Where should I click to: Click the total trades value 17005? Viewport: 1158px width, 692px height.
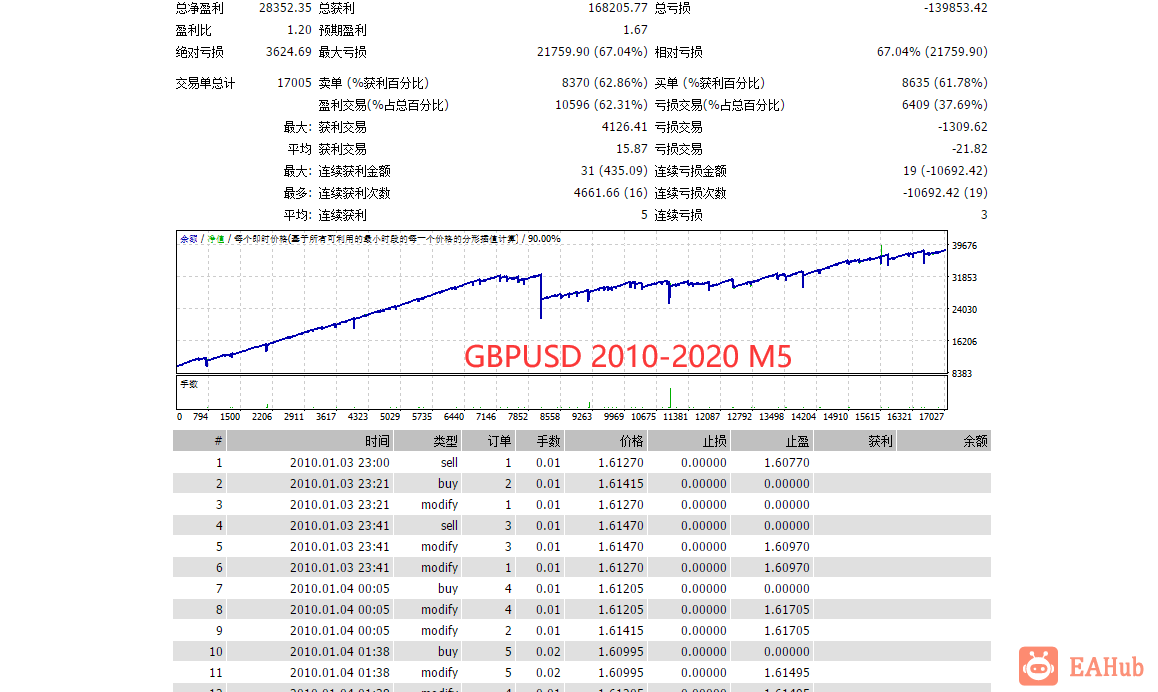coord(294,83)
